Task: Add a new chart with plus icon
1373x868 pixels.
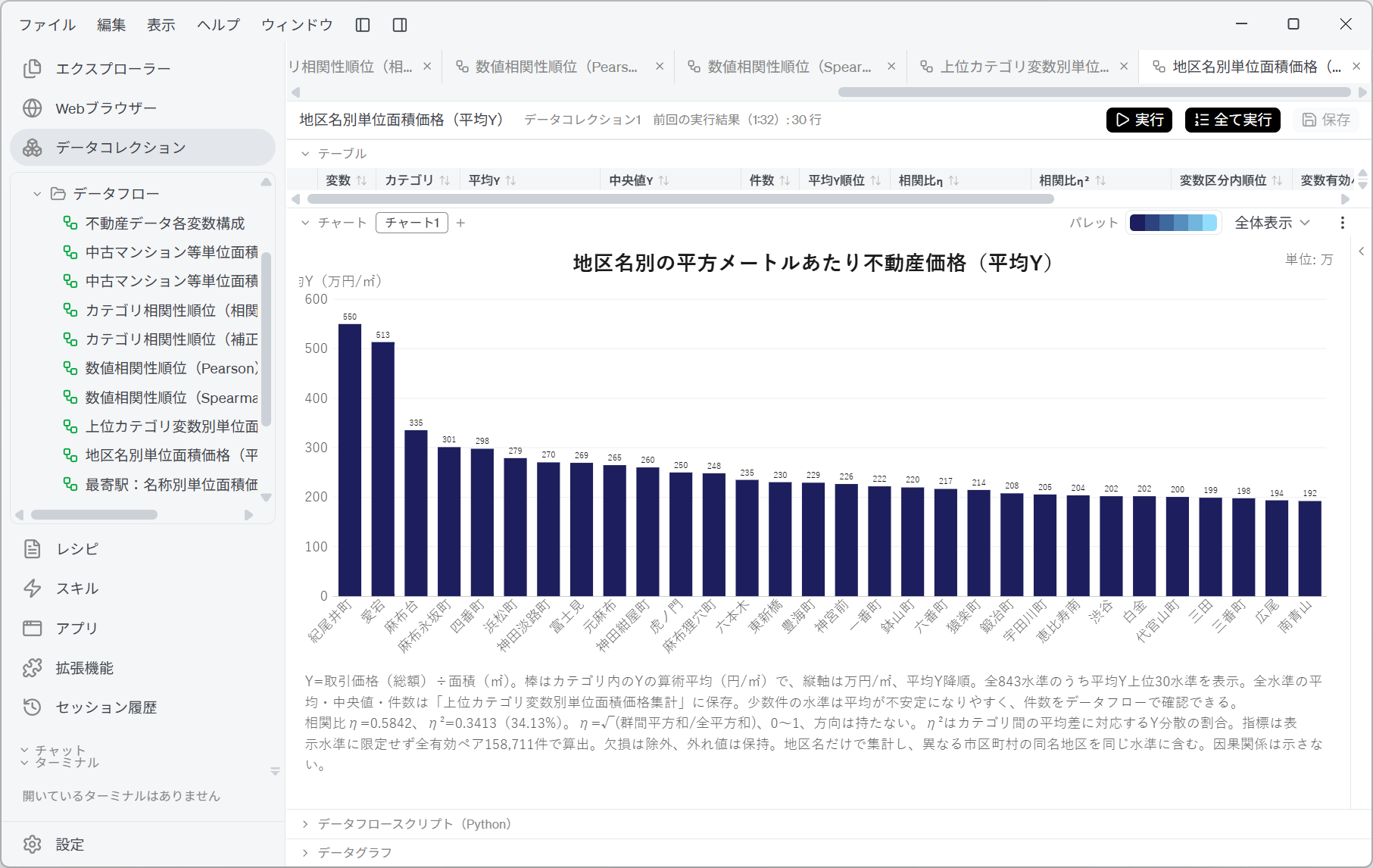Action: click(x=460, y=223)
